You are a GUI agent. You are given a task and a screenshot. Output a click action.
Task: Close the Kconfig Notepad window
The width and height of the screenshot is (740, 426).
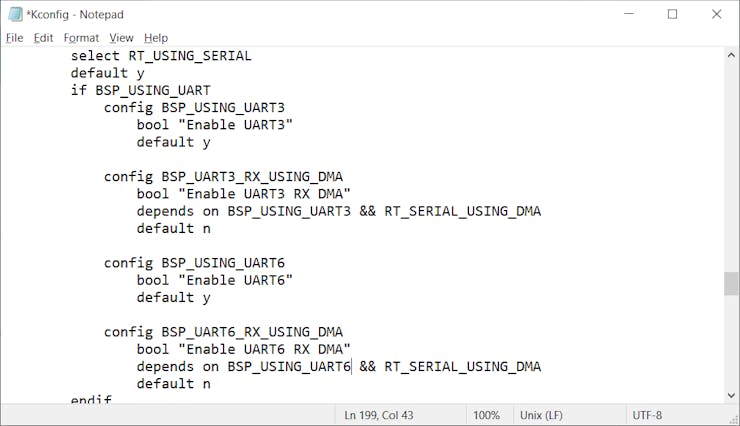[716, 14]
